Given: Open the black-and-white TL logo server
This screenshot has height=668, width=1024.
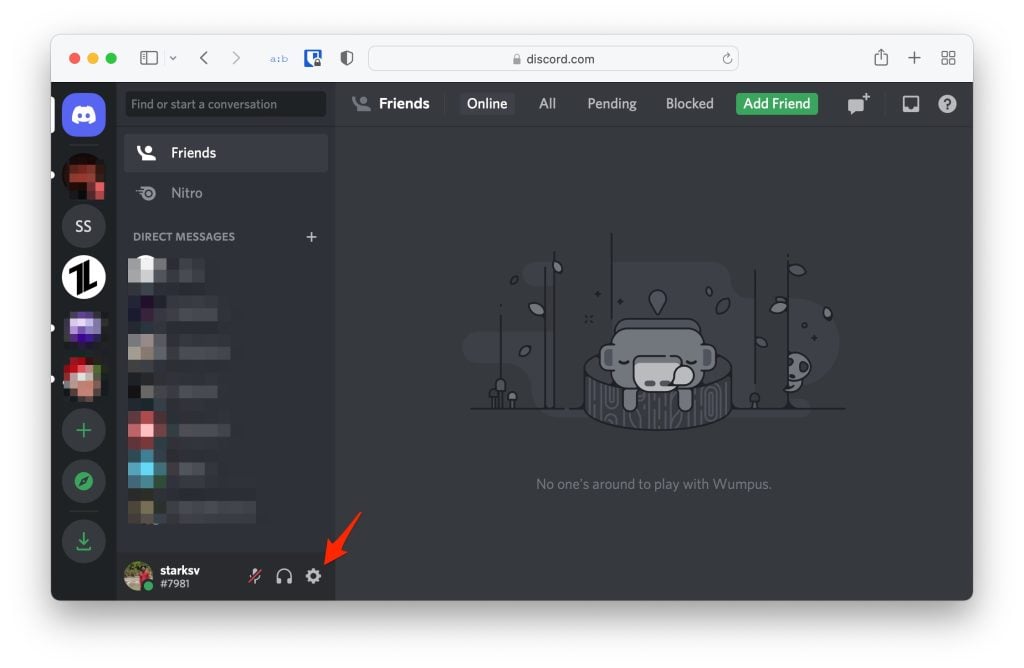Looking at the screenshot, I should click(x=84, y=277).
